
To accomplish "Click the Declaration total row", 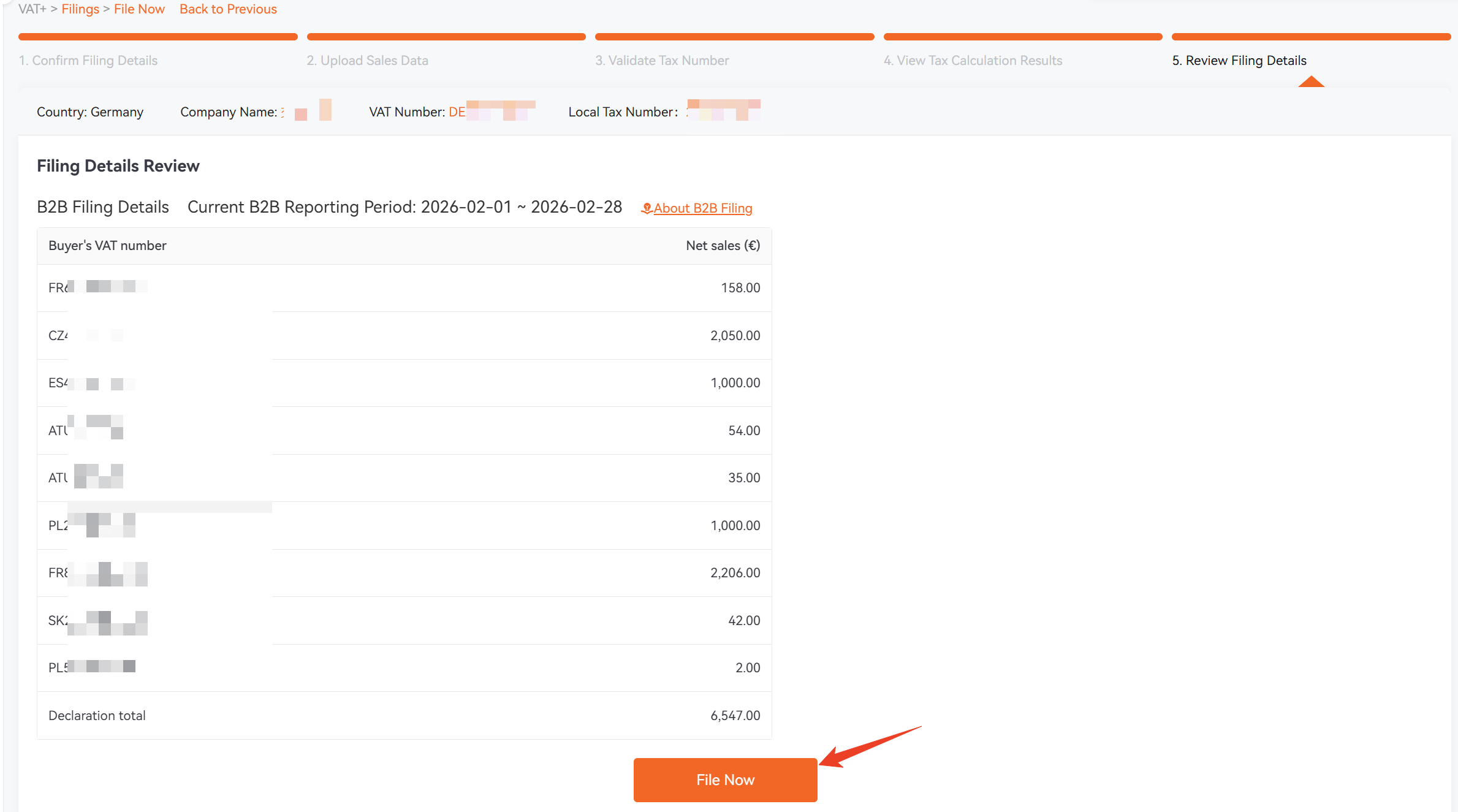I will tap(404, 715).
